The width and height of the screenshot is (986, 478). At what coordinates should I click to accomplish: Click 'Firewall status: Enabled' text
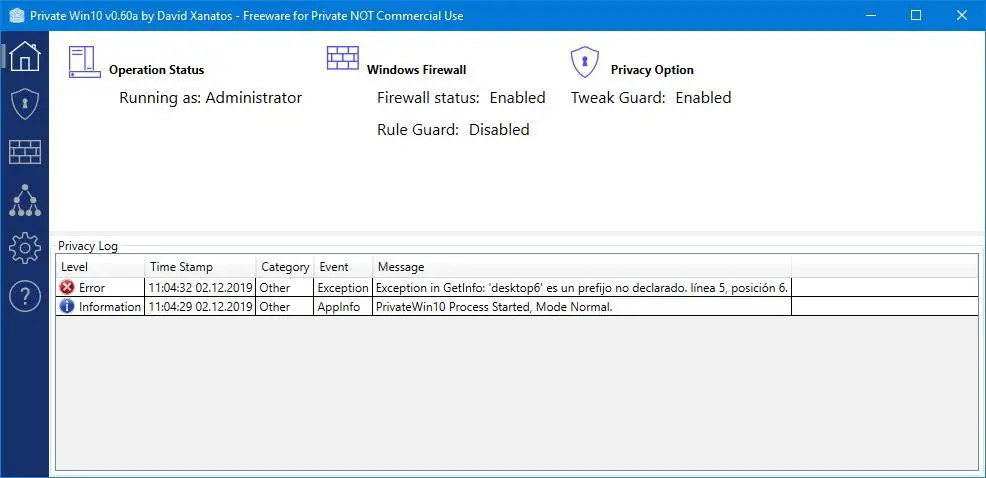pos(461,97)
